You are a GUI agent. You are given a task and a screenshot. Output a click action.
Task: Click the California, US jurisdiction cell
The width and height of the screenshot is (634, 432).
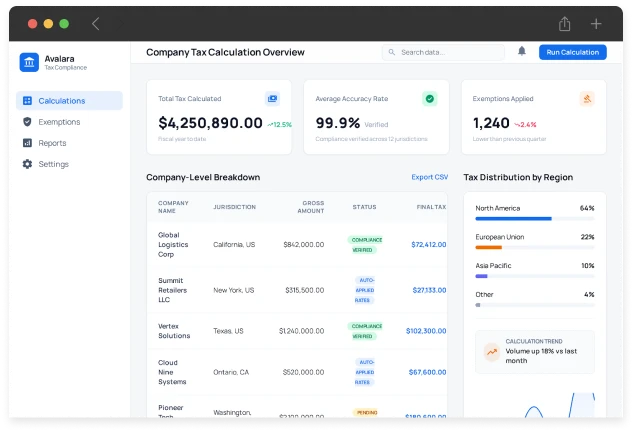tap(234, 244)
